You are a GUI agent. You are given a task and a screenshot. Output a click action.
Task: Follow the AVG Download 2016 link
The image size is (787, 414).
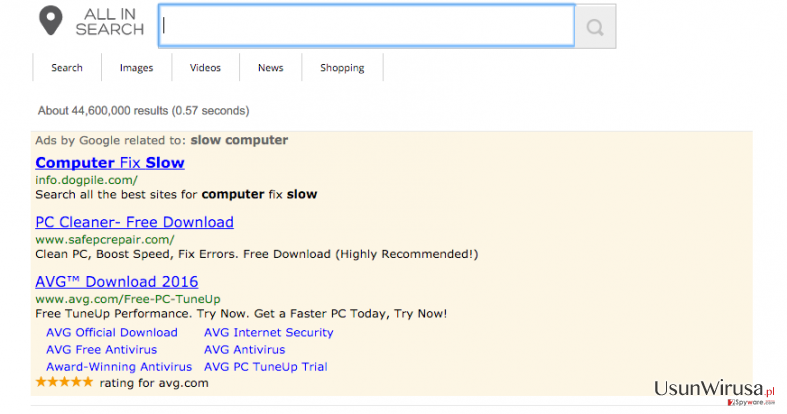tap(116, 282)
